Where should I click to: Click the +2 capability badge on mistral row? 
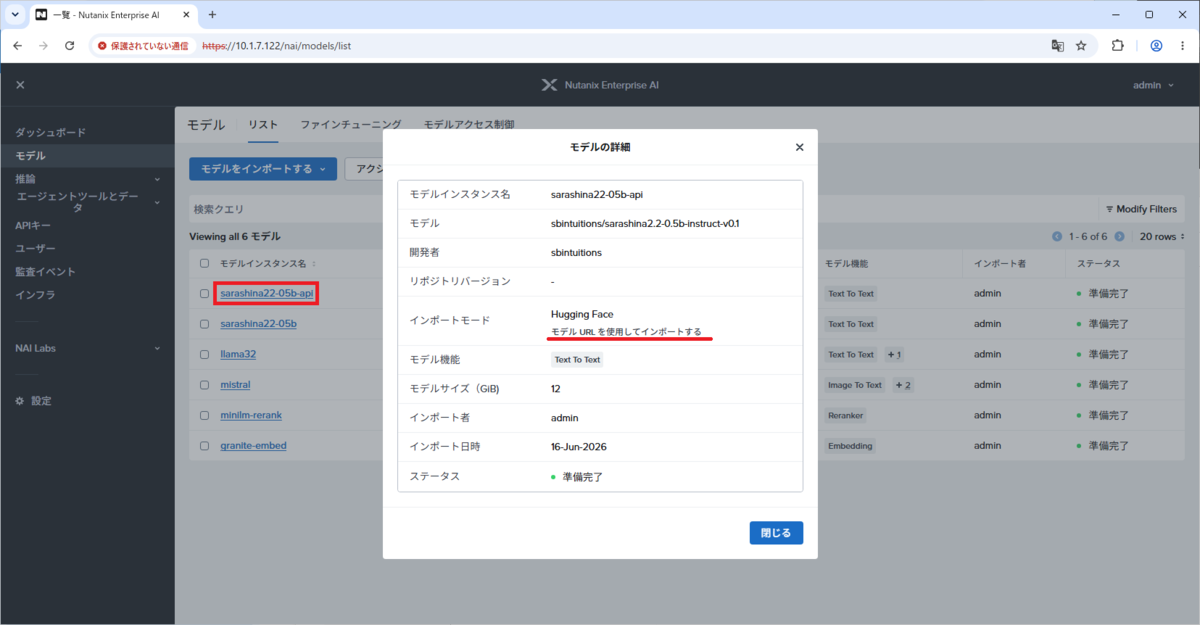point(901,384)
